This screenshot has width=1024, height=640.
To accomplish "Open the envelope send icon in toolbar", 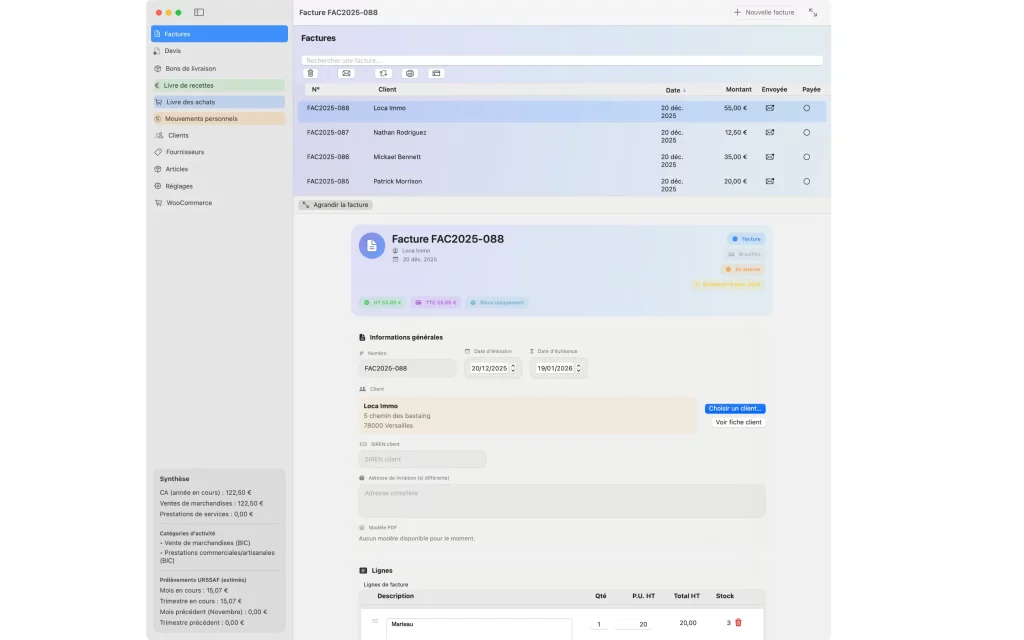I will 345,73.
